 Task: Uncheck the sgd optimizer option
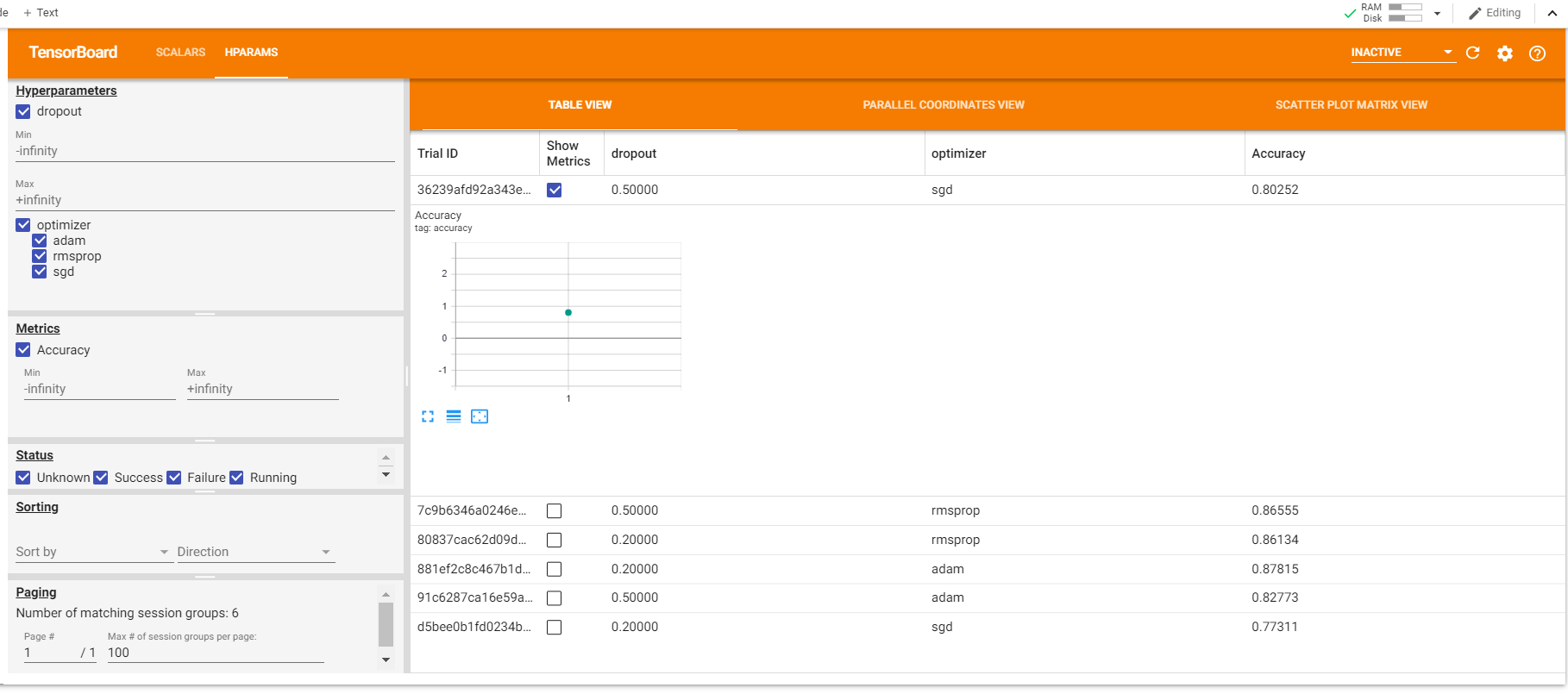(x=40, y=272)
